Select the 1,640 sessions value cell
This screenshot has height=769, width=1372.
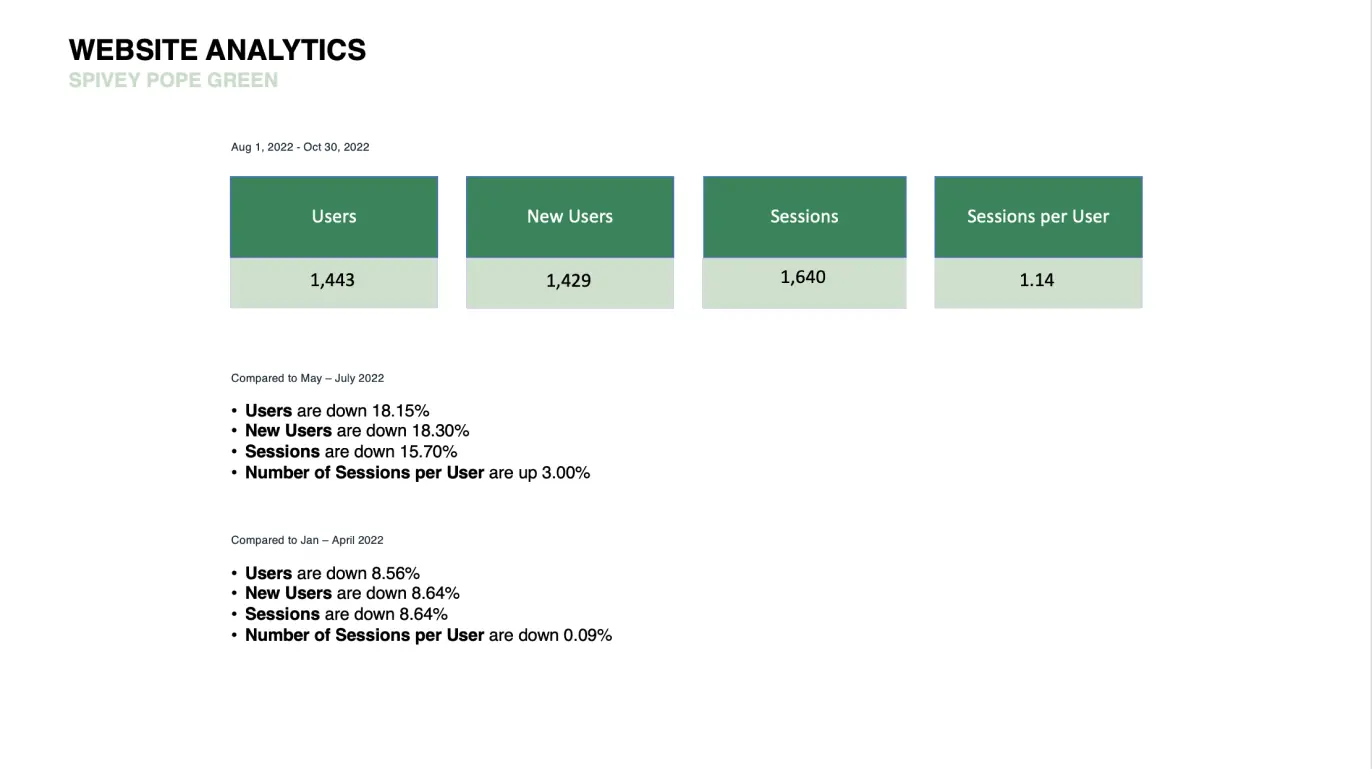(803, 278)
